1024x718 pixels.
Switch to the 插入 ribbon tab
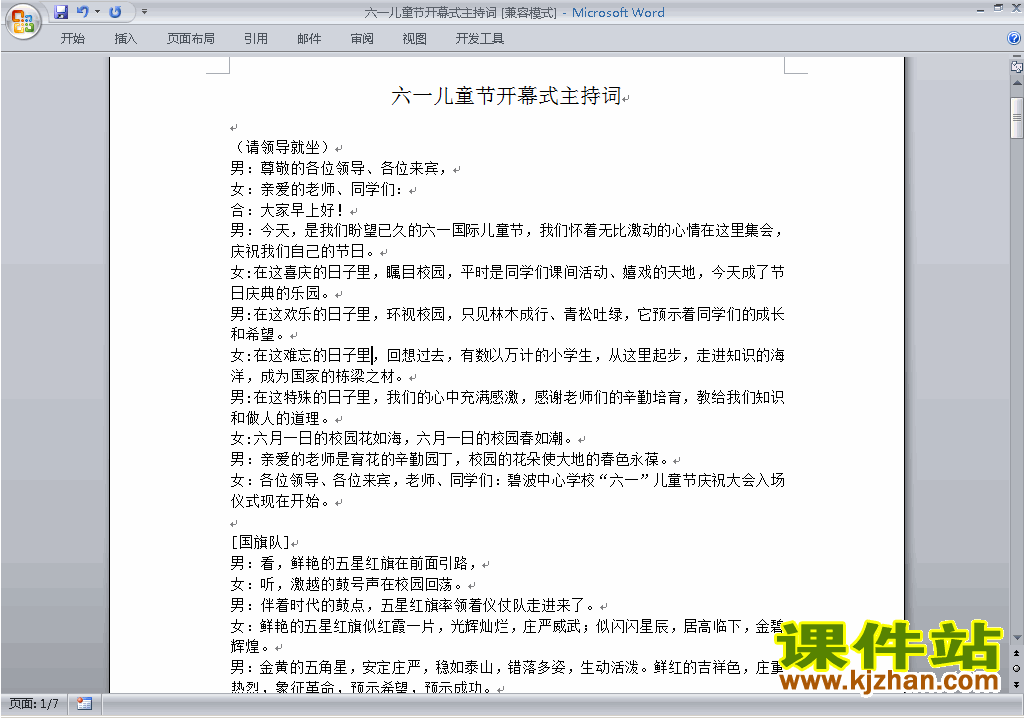(x=125, y=39)
